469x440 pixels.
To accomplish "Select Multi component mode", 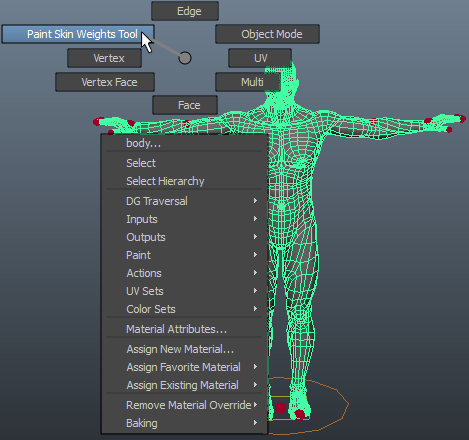I will pyautogui.click(x=248, y=82).
